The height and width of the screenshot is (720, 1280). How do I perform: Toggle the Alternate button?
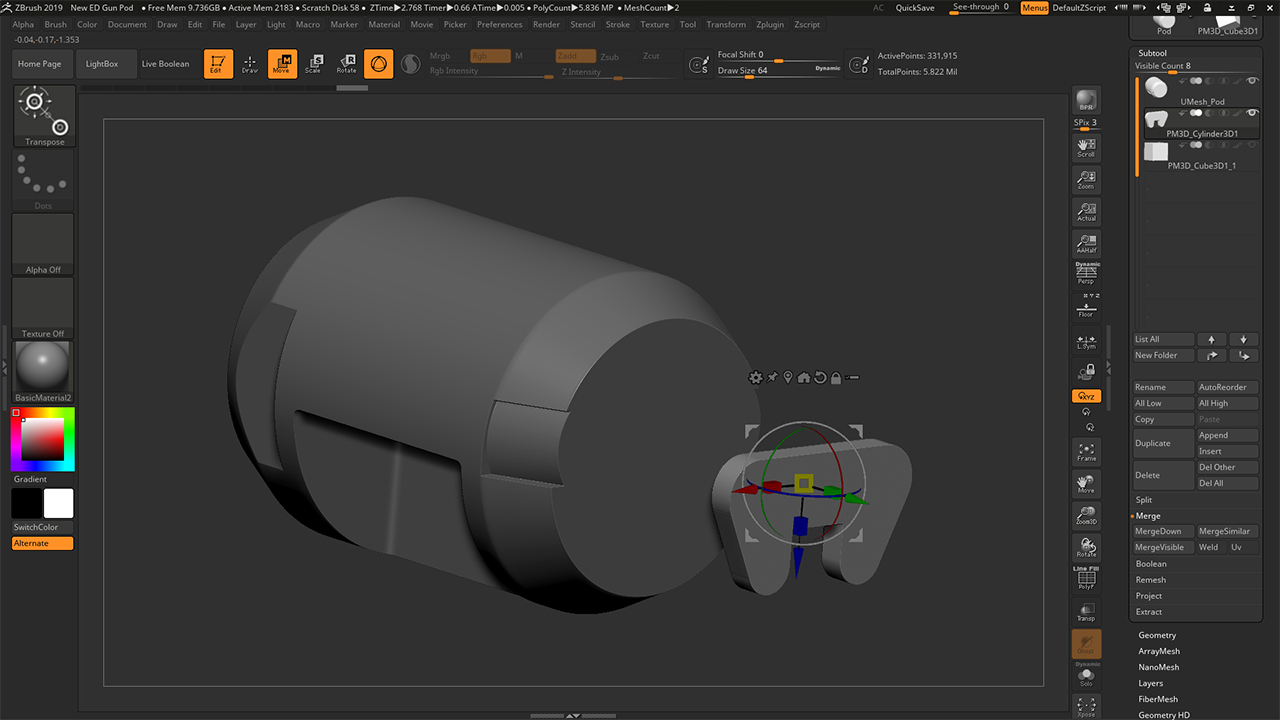(43, 543)
